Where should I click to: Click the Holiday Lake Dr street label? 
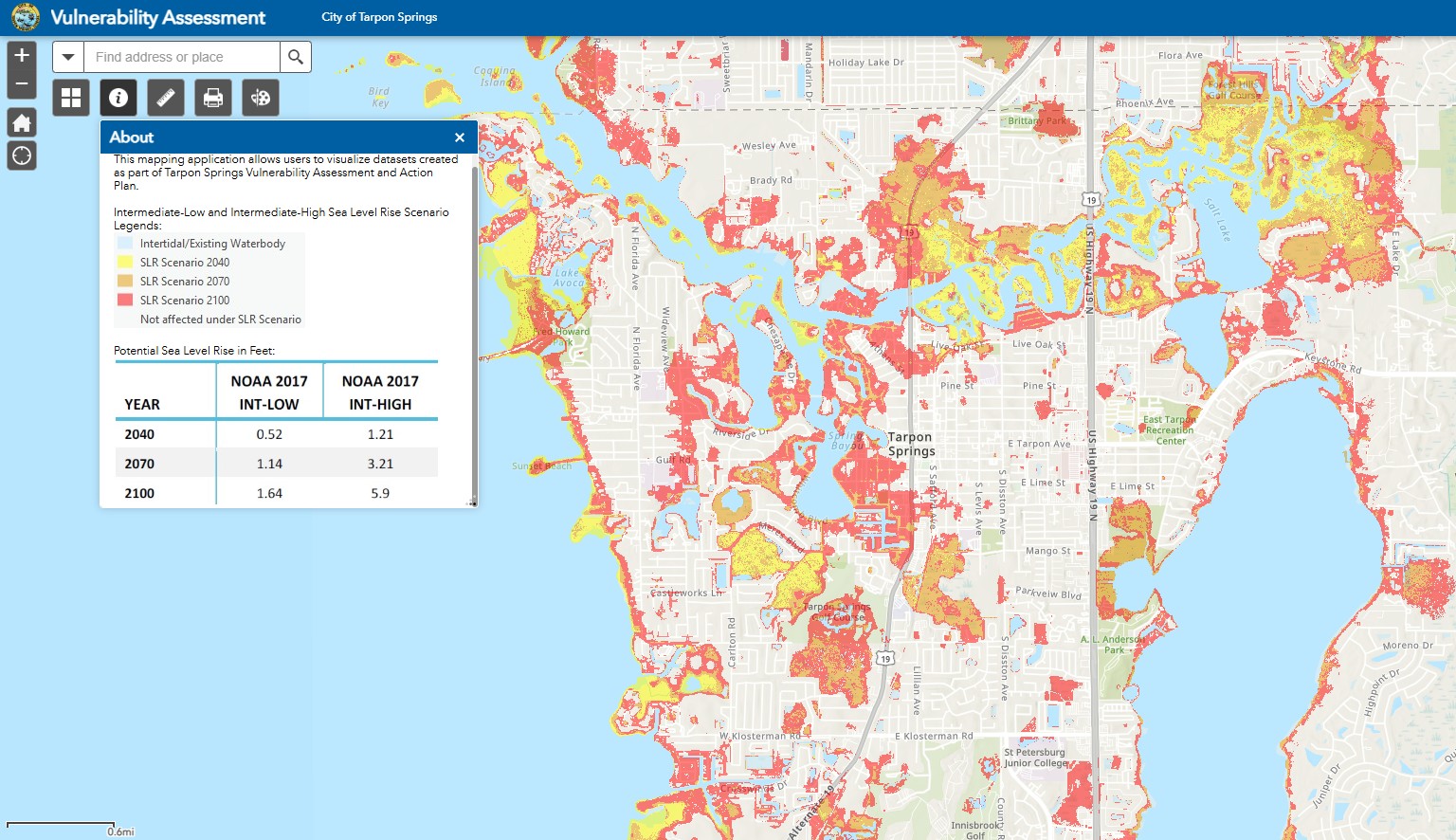click(x=866, y=63)
